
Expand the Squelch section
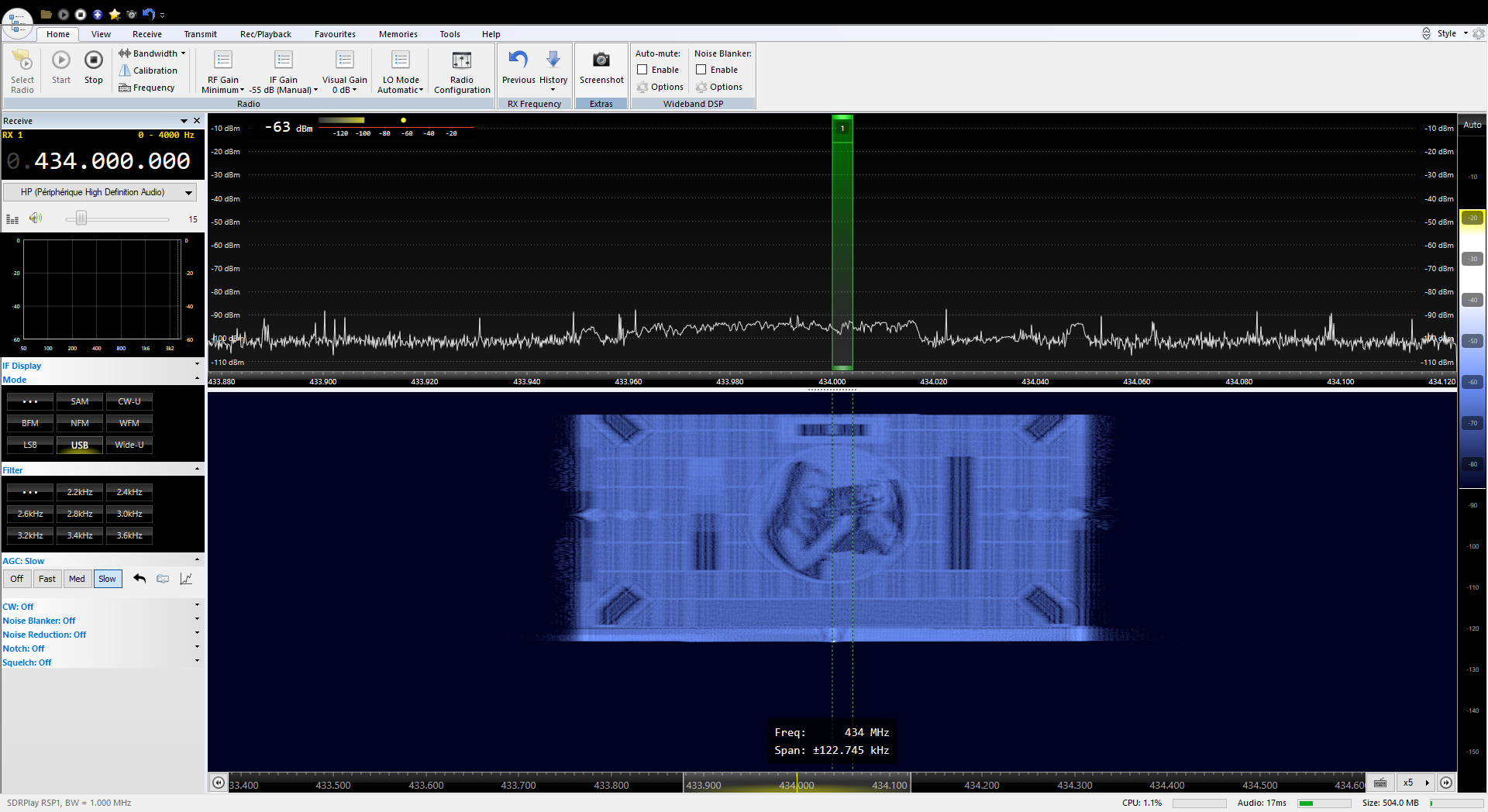pos(197,661)
